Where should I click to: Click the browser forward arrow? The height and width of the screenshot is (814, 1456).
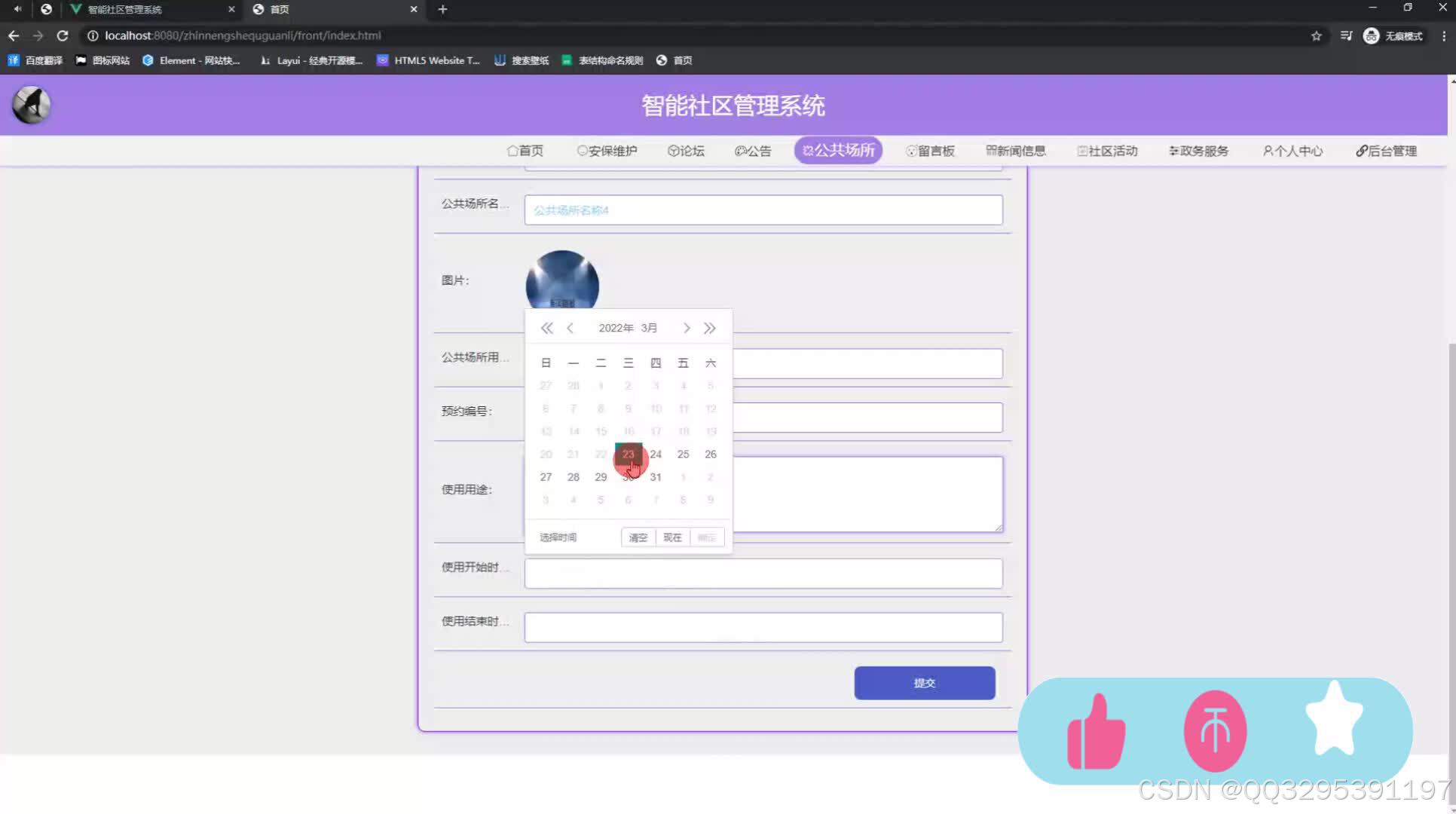pos(38,35)
